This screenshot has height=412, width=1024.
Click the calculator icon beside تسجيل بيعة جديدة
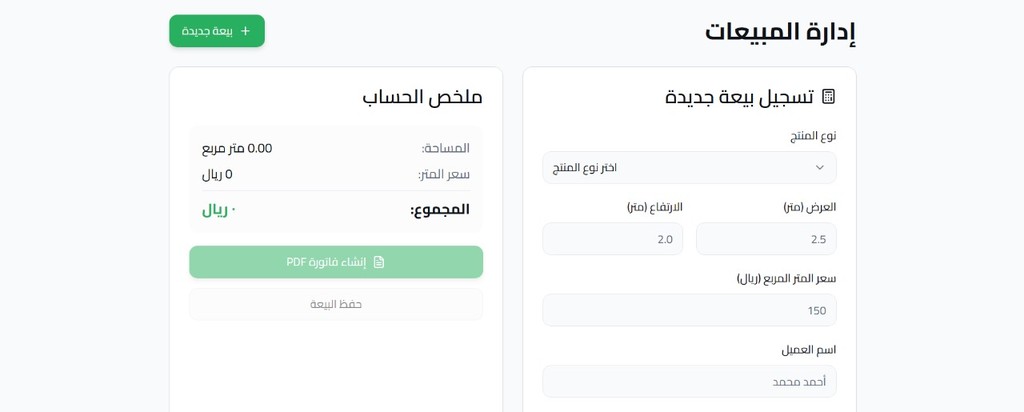pos(828,97)
